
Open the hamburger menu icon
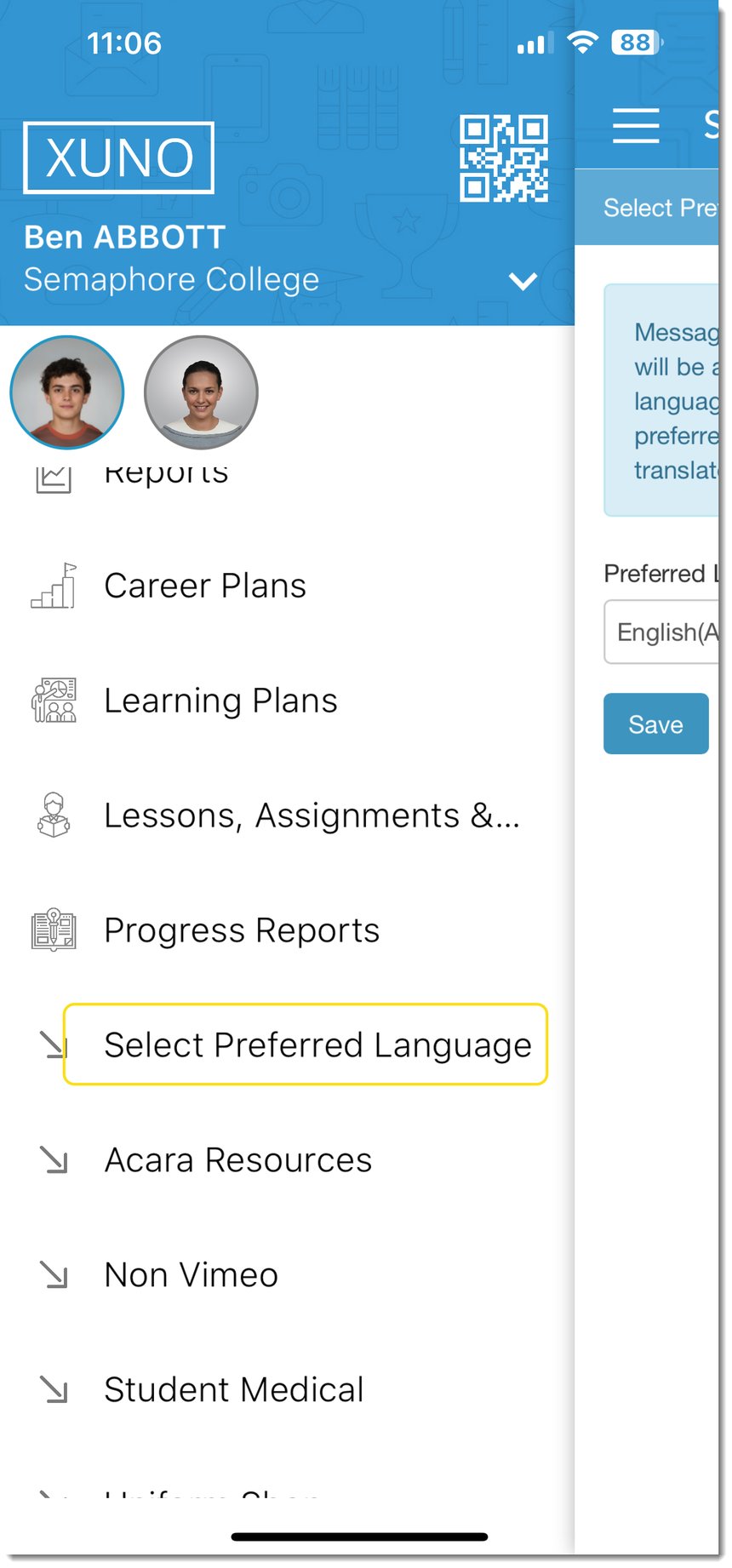[636, 126]
